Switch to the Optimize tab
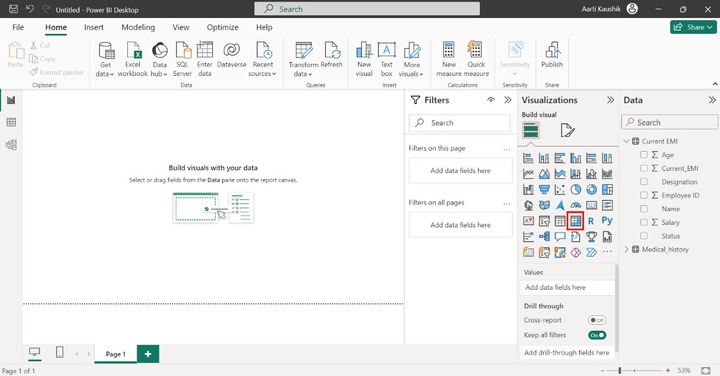Screen dimensions: 720x376 tap(222, 27)
